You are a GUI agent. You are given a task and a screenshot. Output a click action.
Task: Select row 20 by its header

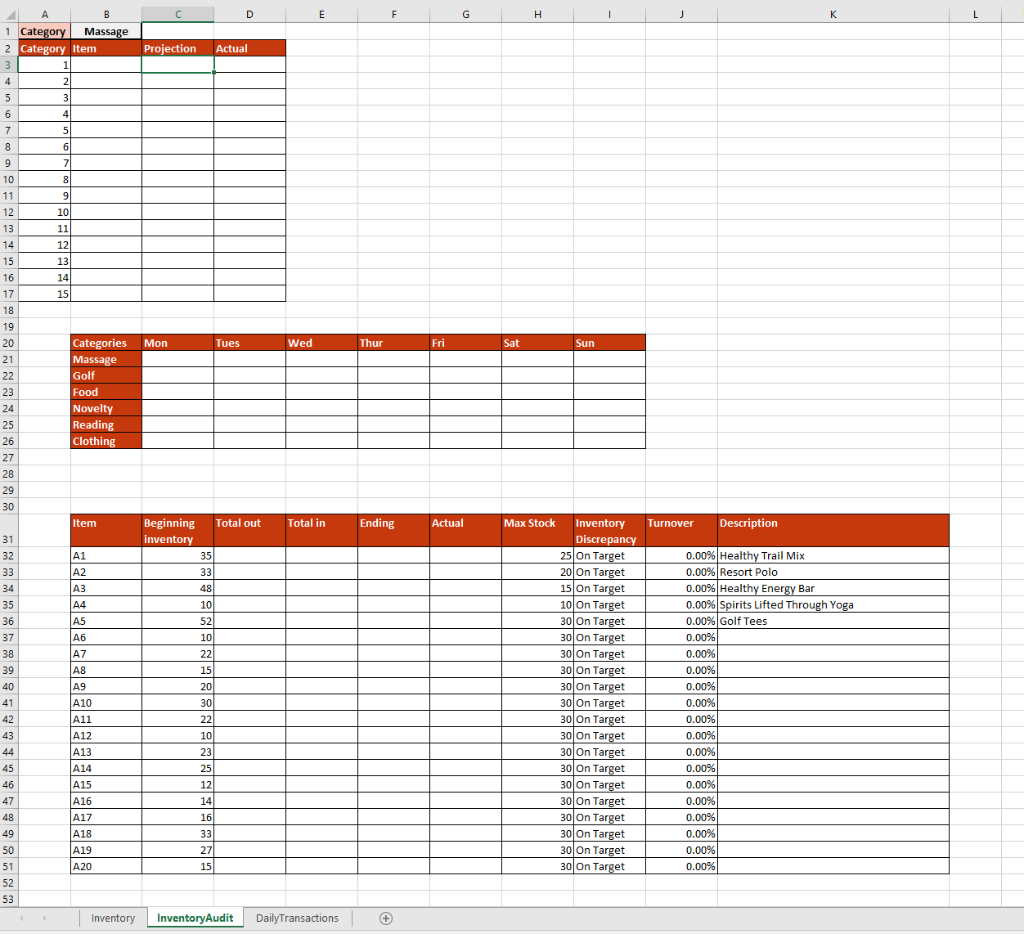click(9, 342)
